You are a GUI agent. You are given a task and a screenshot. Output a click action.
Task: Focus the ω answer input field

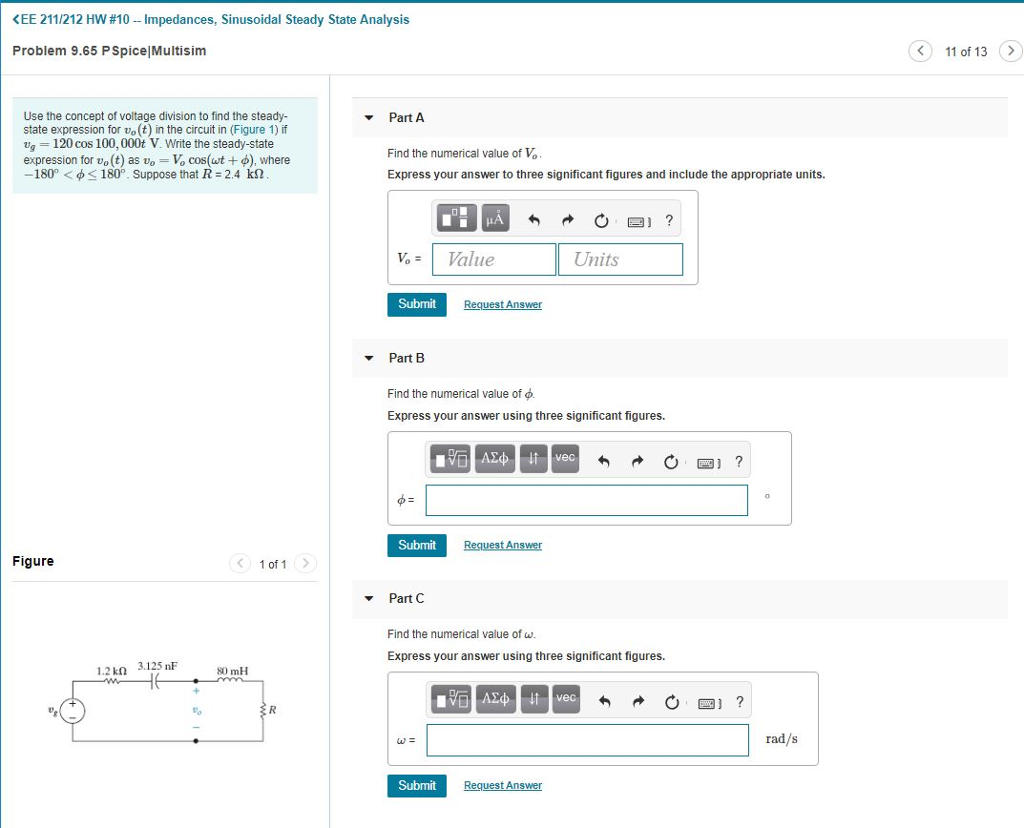[x=588, y=740]
